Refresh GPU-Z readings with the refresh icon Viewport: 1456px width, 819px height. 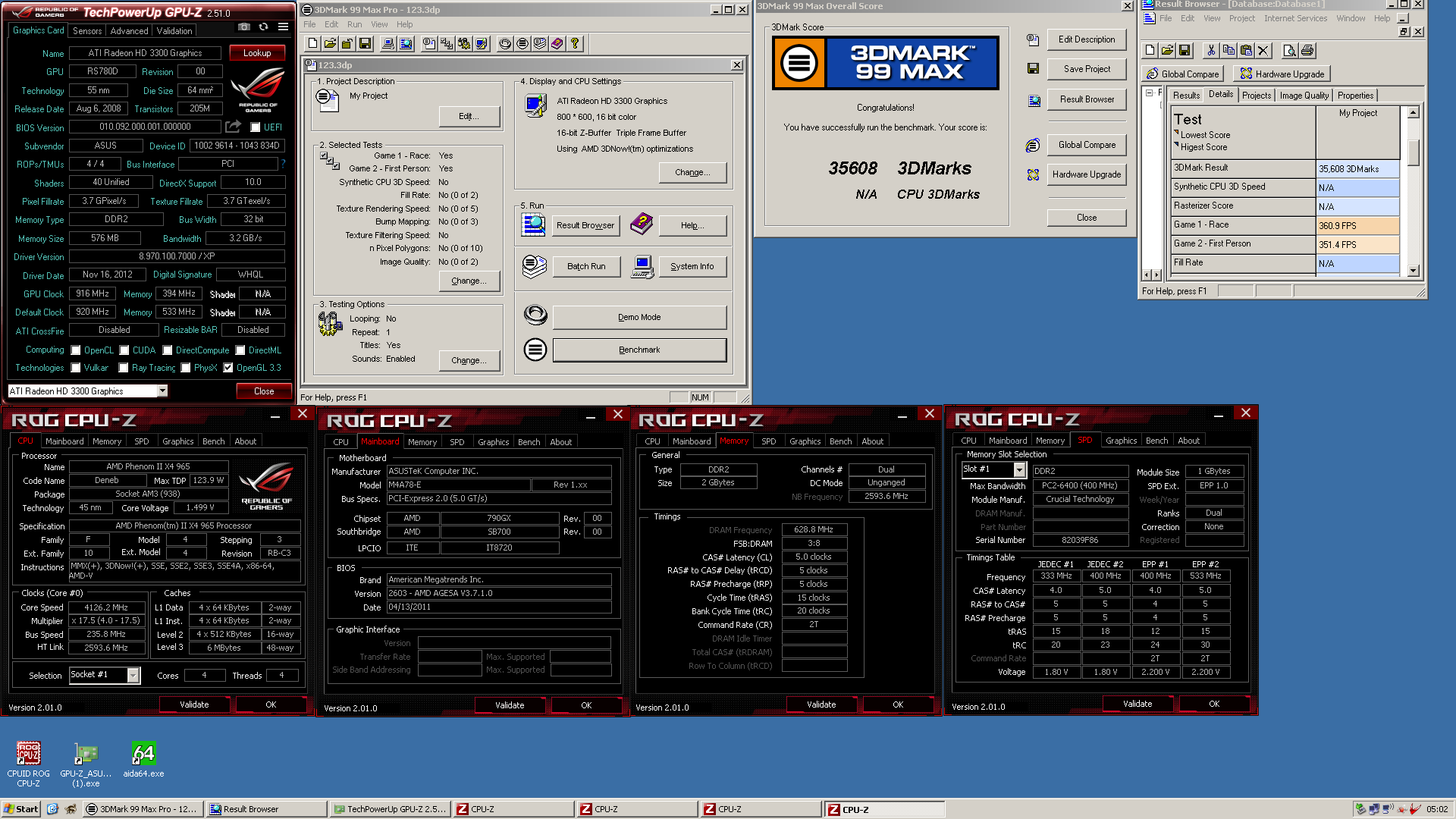[263, 27]
